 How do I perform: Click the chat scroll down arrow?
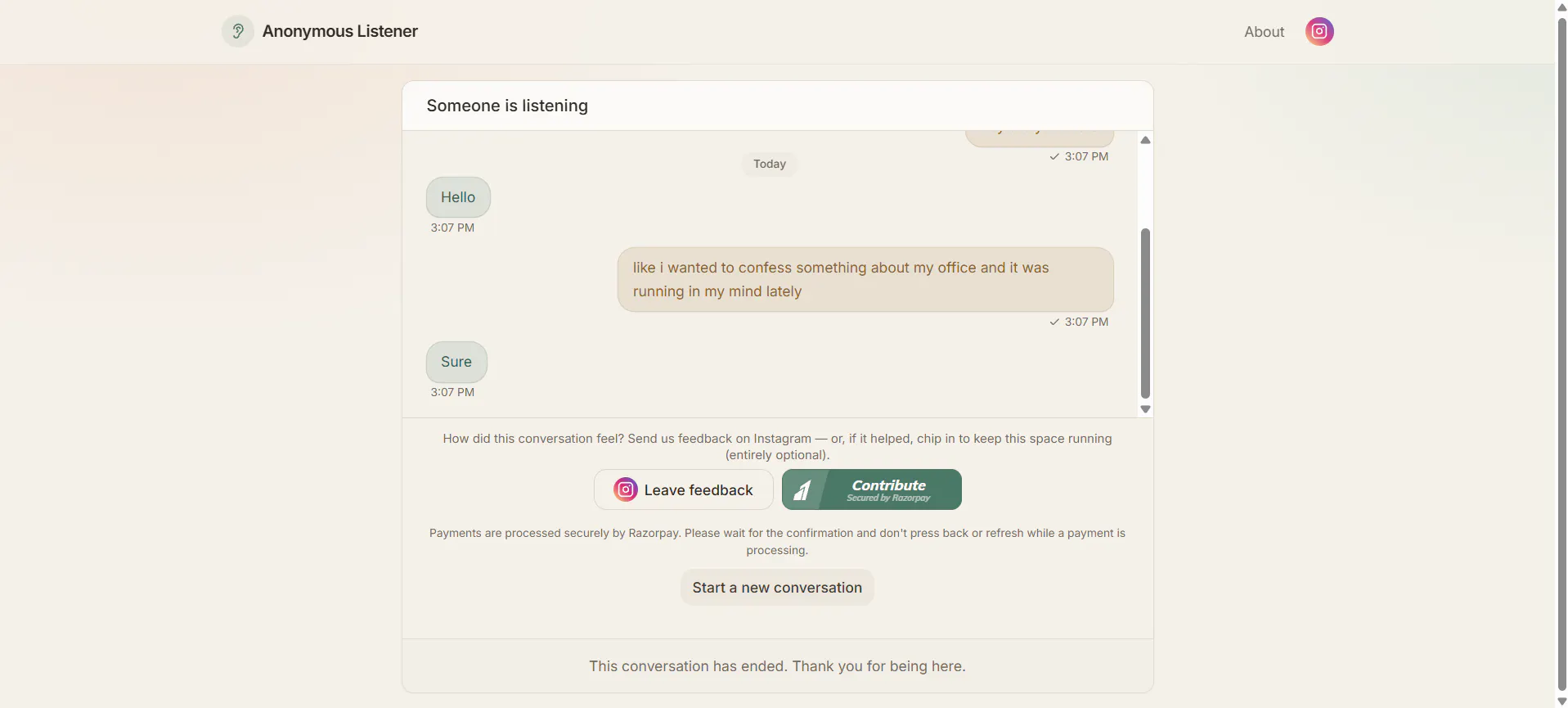1145,409
